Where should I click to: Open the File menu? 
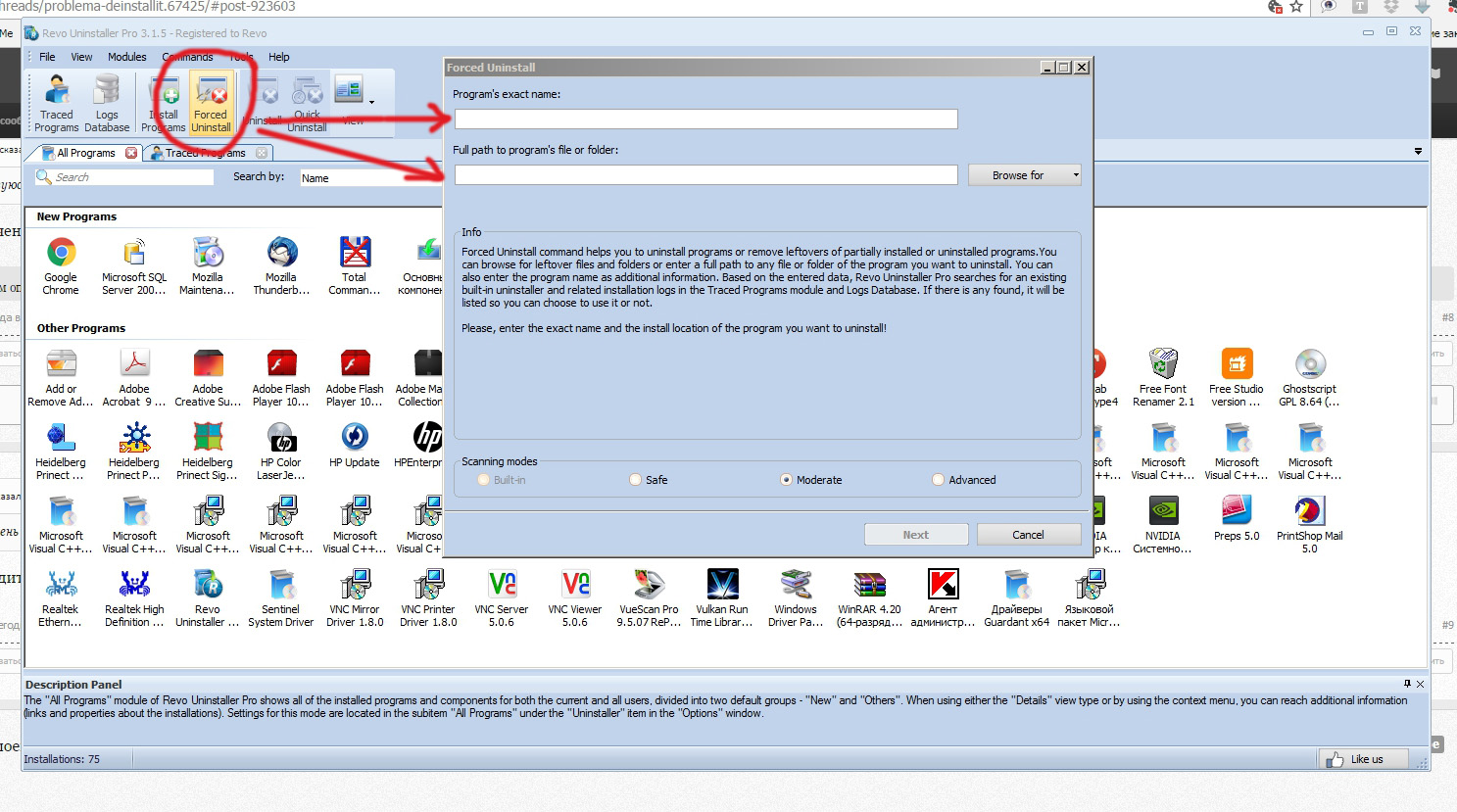click(47, 57)
